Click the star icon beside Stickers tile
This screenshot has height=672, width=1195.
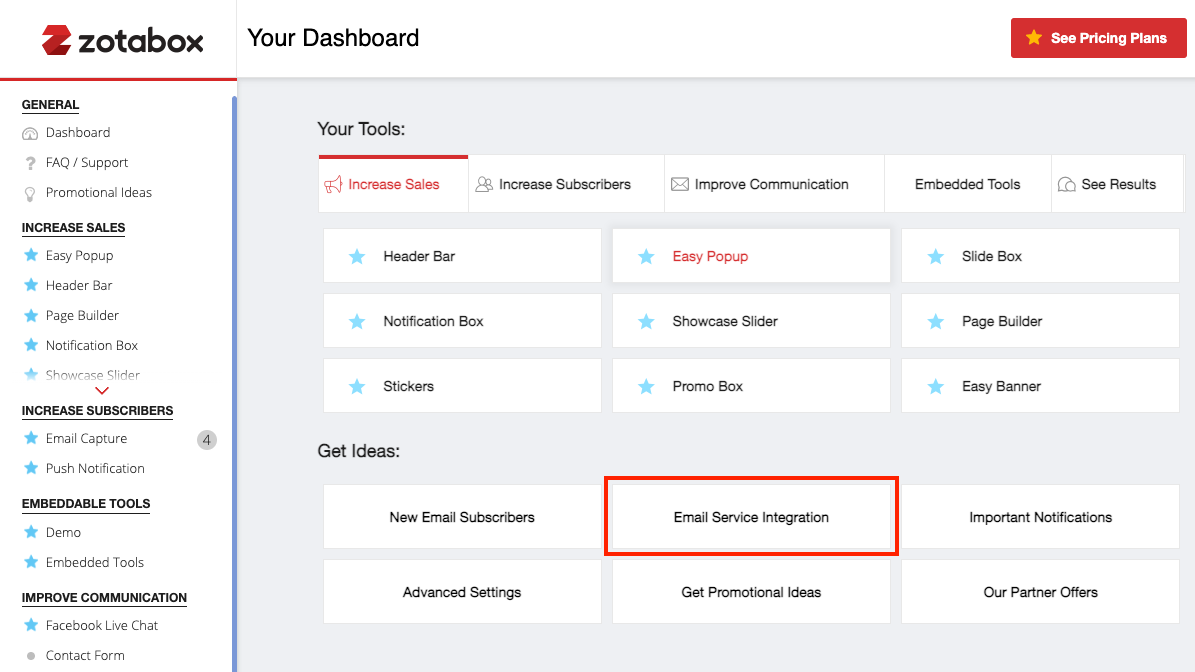point(357,387)
